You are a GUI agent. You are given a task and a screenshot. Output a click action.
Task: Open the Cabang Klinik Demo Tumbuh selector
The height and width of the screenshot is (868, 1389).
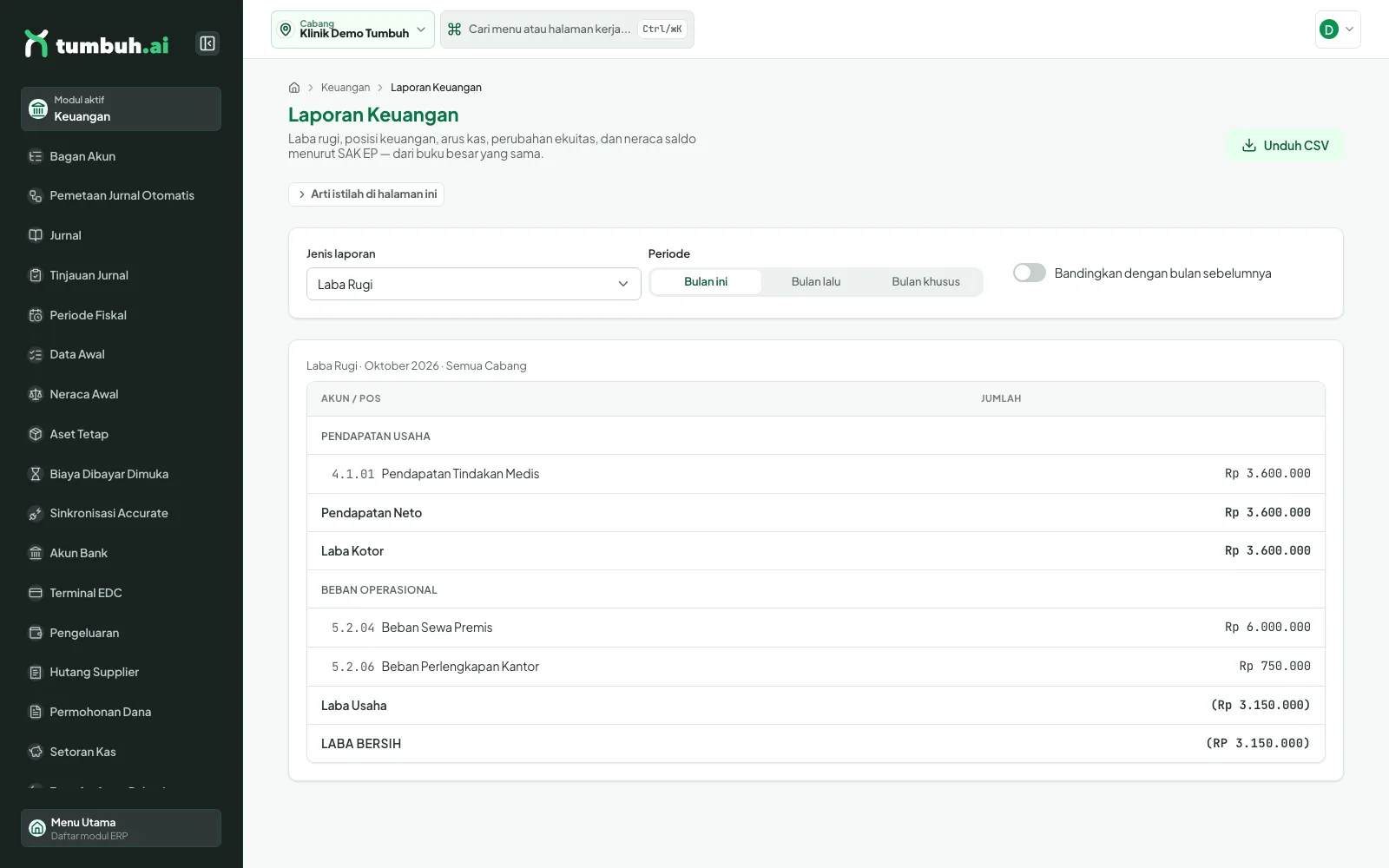click(352, 30)
